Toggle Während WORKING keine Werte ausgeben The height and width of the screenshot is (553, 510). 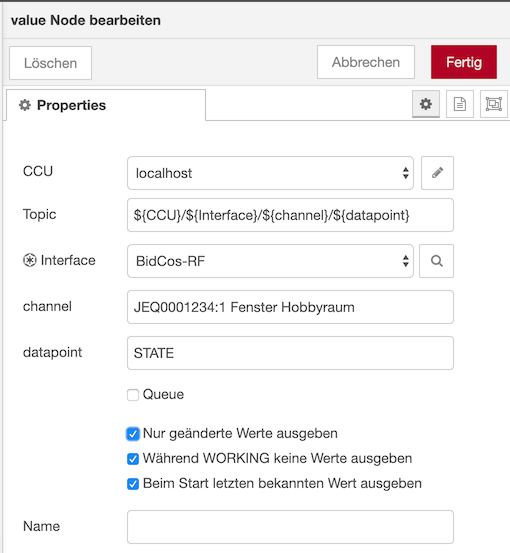(133, 459)
